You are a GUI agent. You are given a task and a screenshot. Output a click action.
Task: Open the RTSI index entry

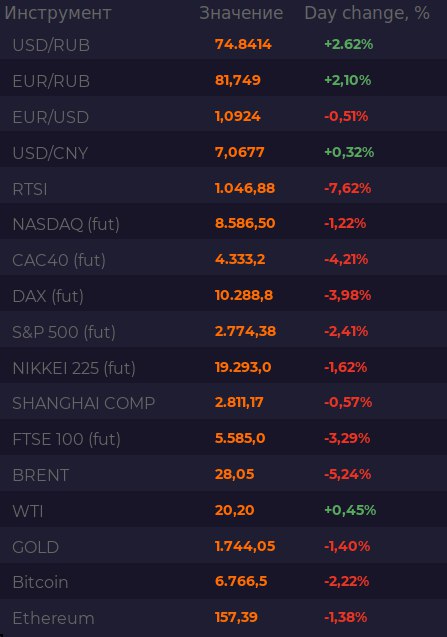pyautogui.click(x=30, y=189)
